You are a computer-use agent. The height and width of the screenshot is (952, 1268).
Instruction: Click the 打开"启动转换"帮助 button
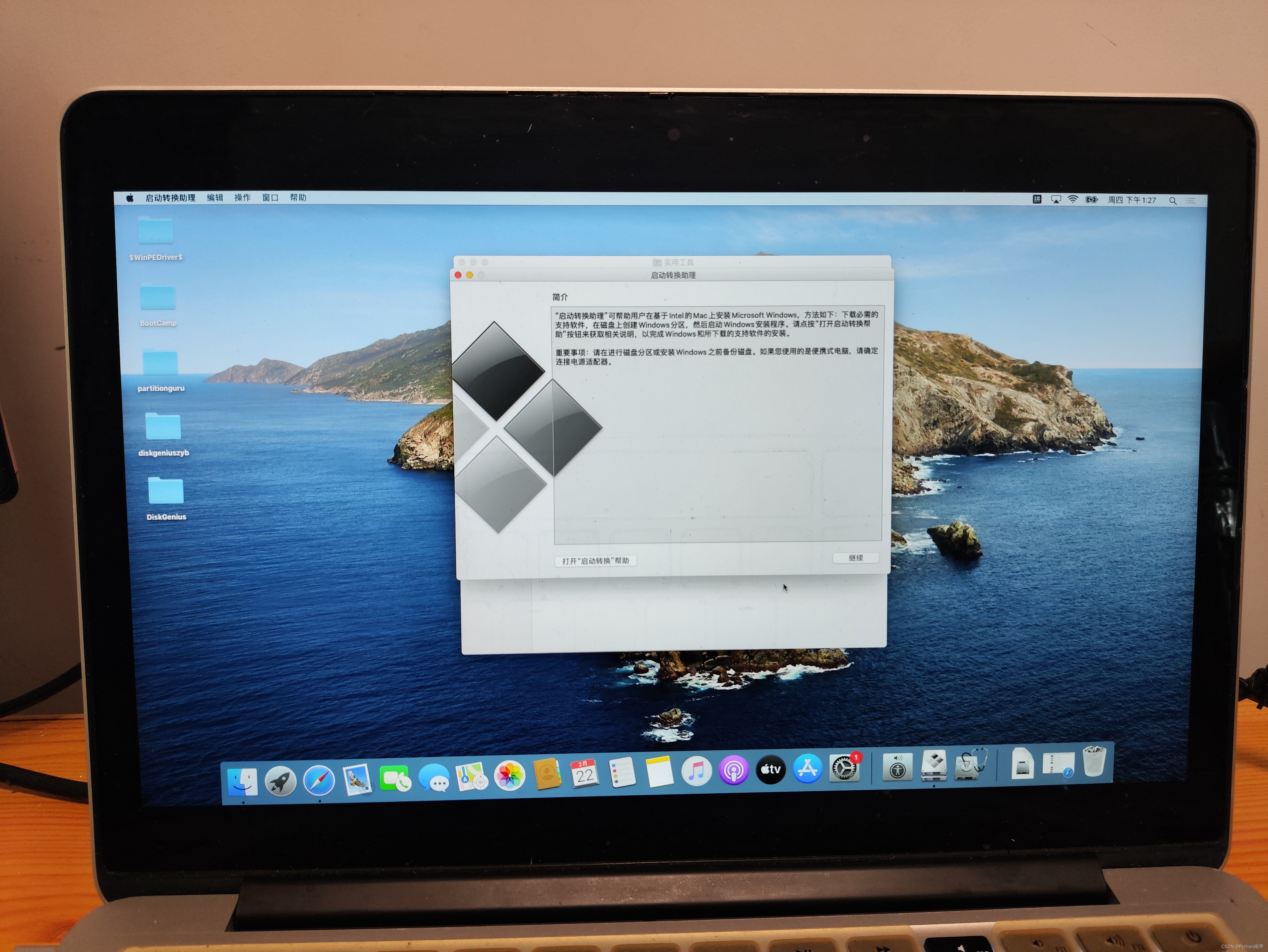pyautogui.click(x=596, y=560)
